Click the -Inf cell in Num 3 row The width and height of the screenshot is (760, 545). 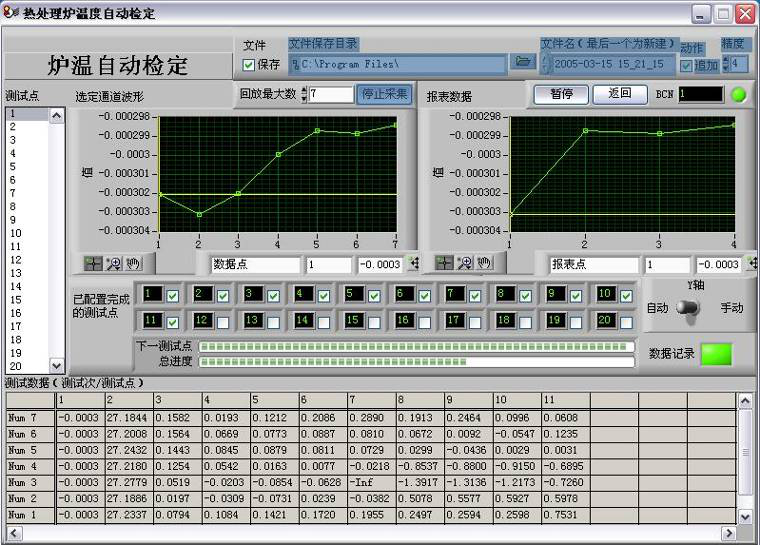(372, 482)
